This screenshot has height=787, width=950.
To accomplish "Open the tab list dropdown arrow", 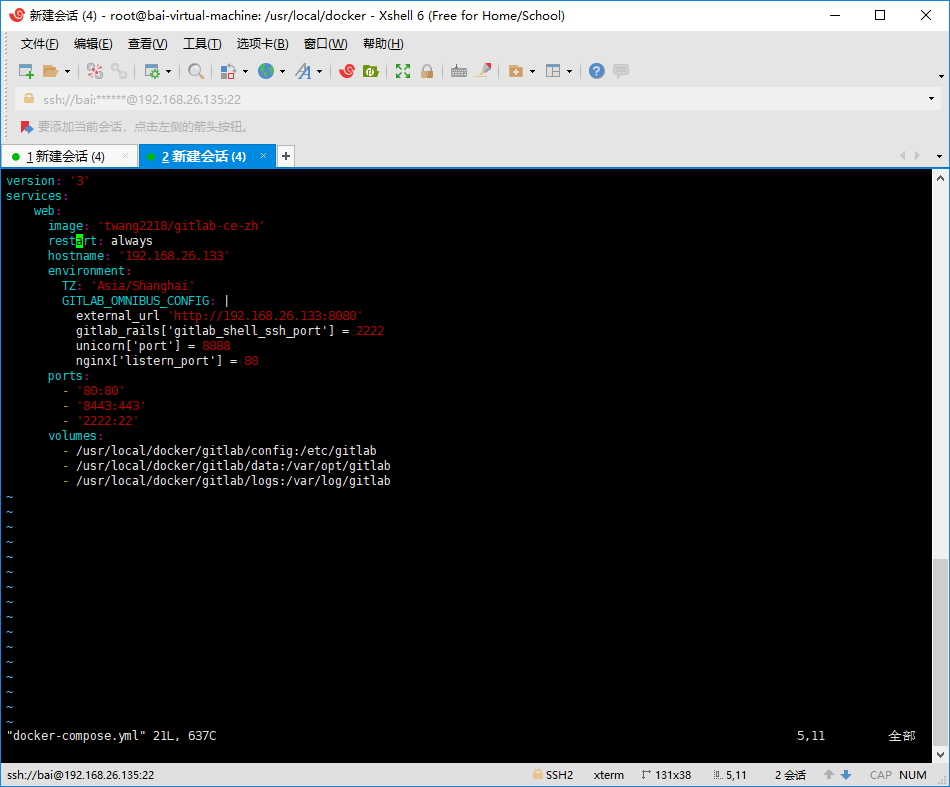I will coord(939,156).
